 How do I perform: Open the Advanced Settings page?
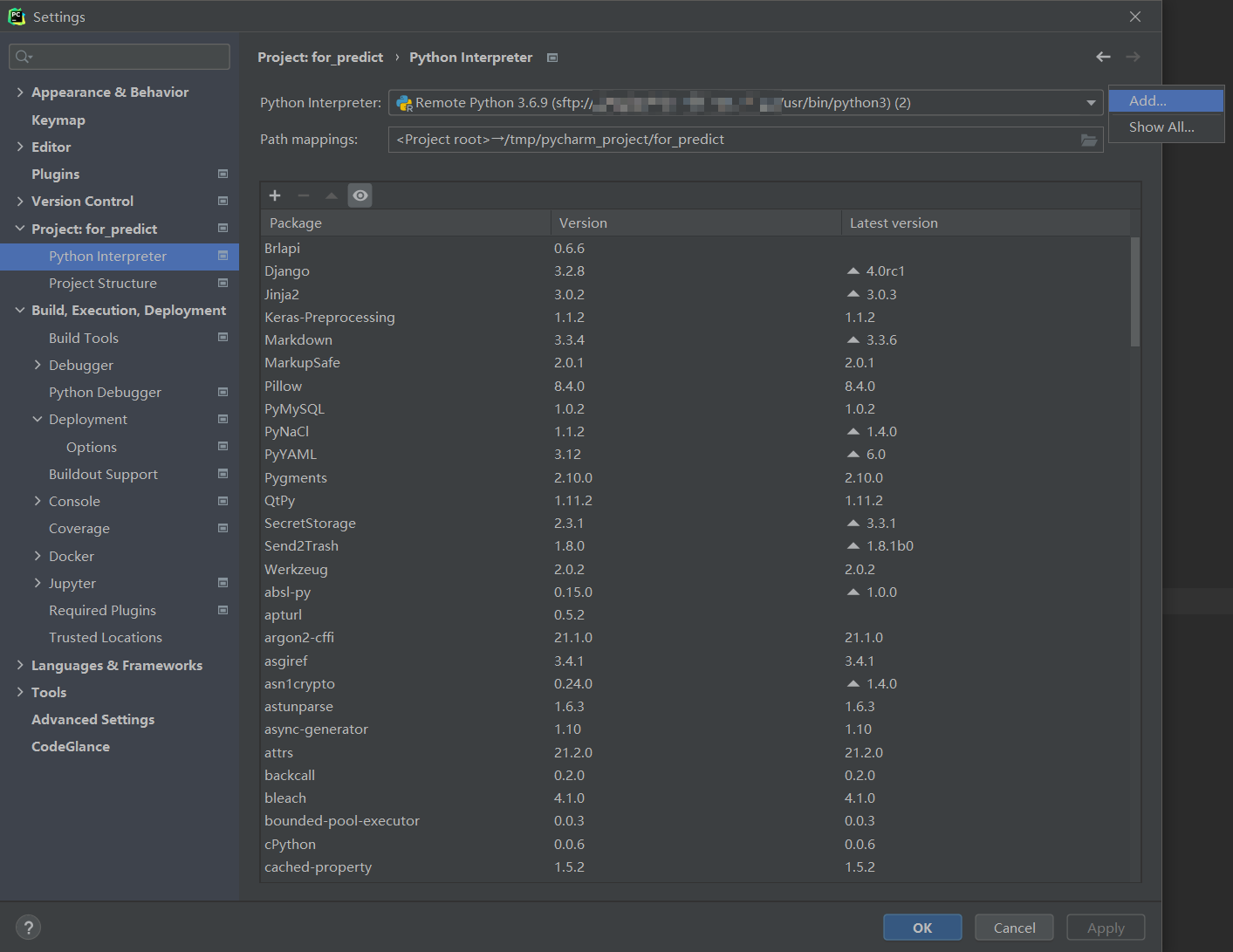click(93, 719)
